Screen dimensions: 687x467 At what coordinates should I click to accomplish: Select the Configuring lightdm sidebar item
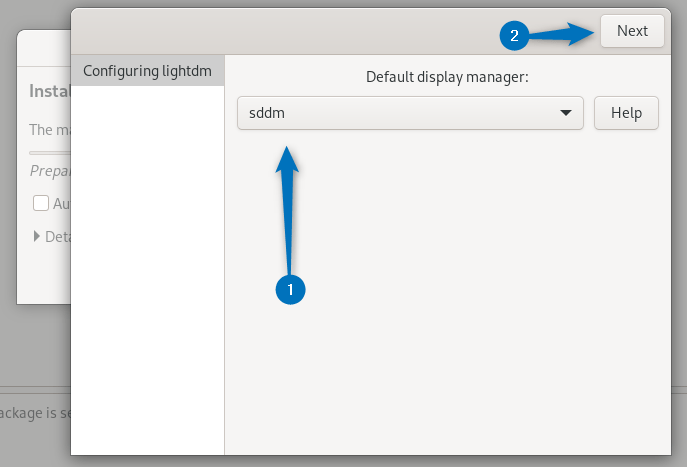147,71
